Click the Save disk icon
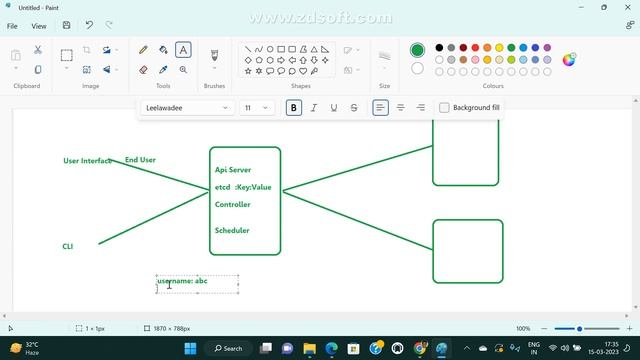 pyautogui.click(x=67, y=25)
